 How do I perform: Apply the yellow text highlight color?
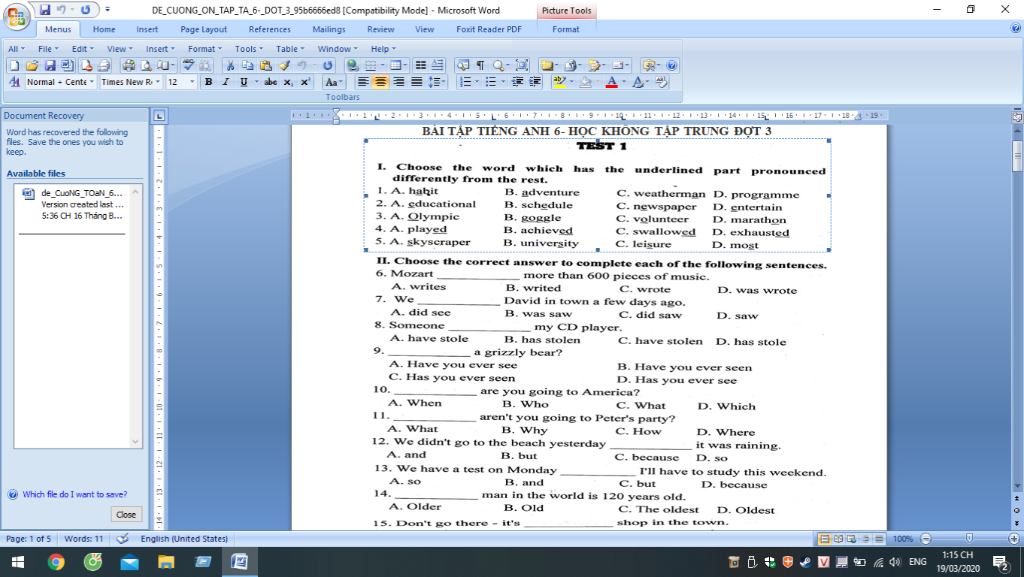(x=560, y=82)
